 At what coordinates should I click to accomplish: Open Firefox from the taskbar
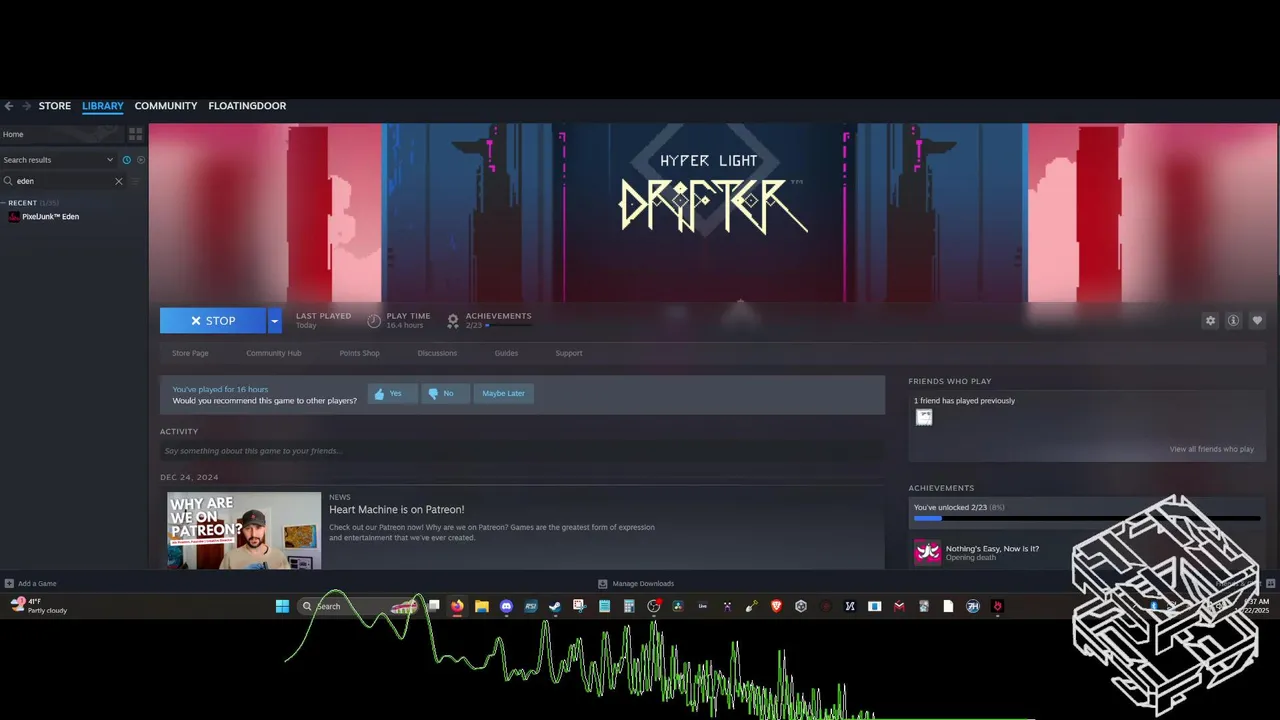pyautogui.click(x=457, y=606)
